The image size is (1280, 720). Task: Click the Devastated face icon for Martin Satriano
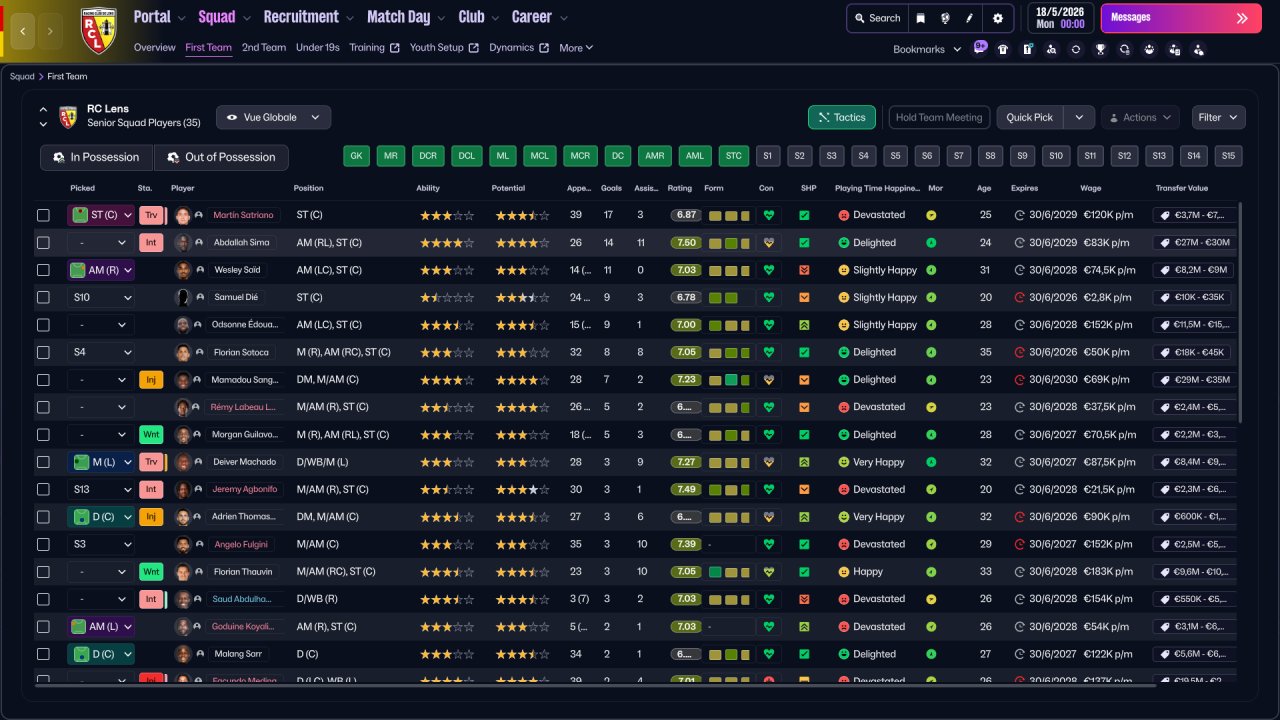click(844, 215)
